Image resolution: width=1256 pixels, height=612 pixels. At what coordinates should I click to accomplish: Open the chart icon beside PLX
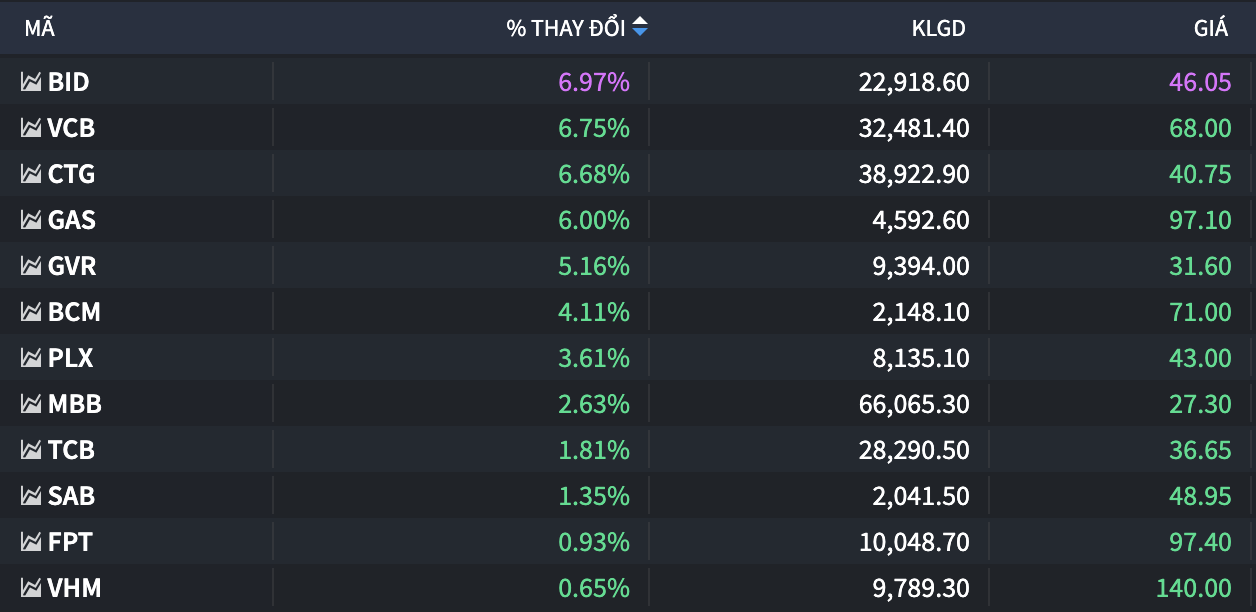31,358
